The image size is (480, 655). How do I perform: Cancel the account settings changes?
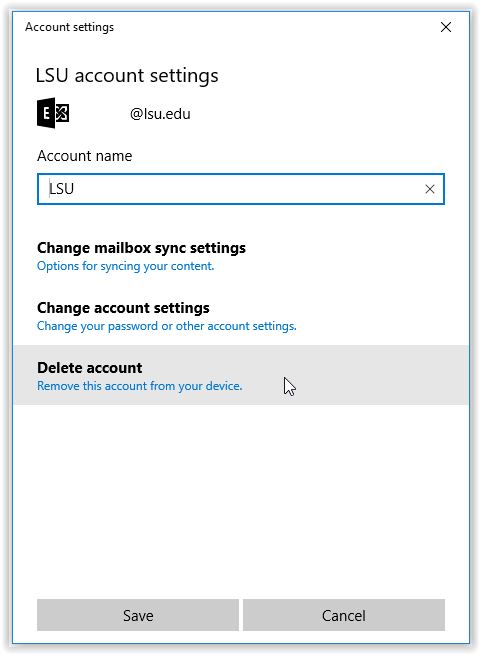(344, 615)
